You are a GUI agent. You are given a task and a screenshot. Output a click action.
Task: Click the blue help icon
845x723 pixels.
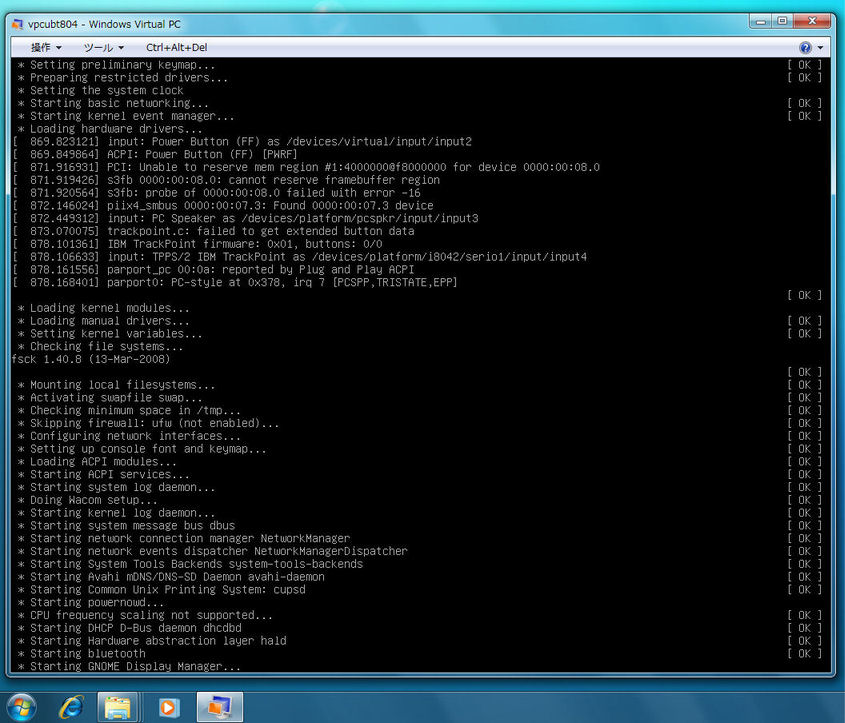(805, 47)
